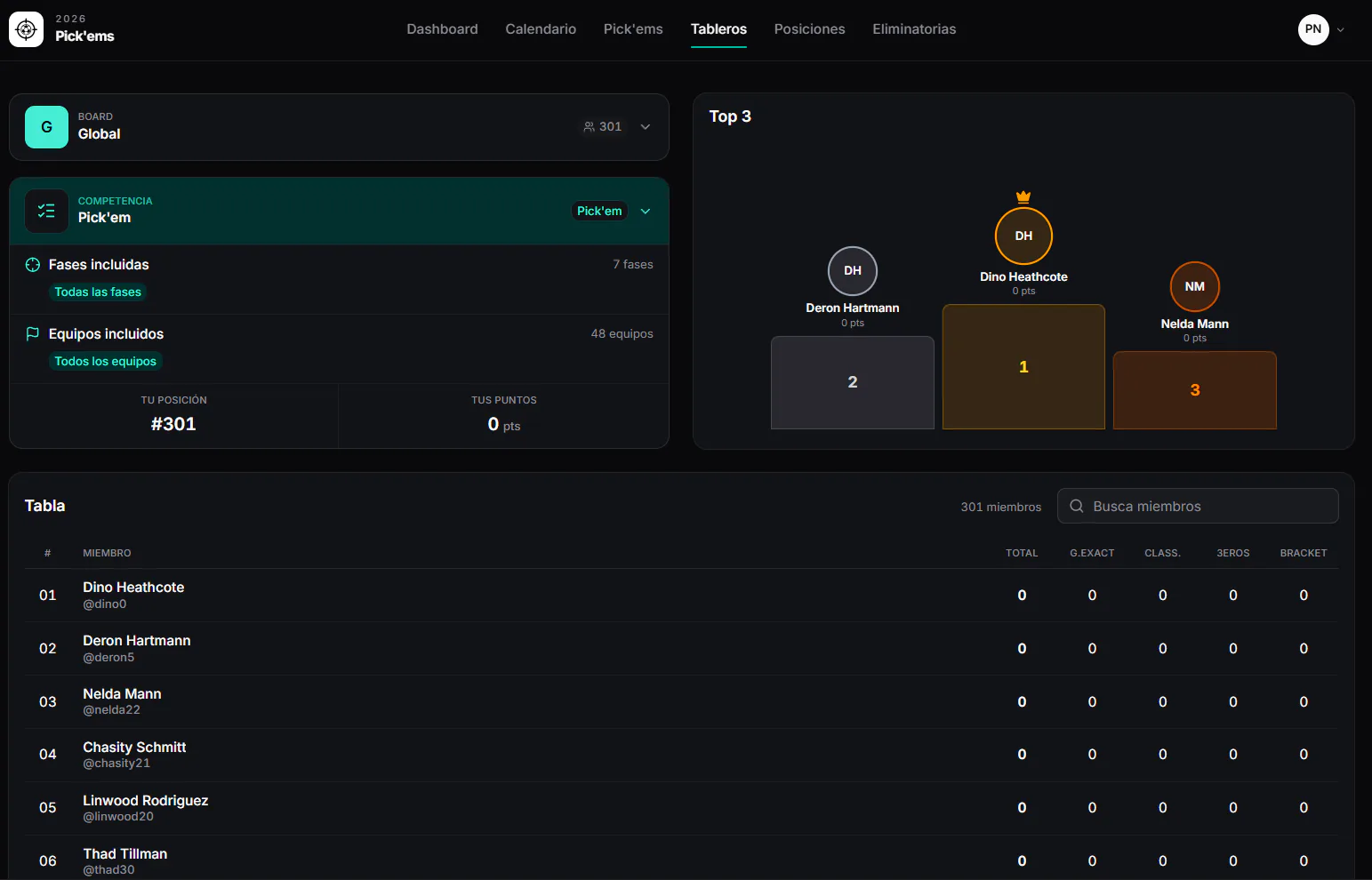
Task: Click the #301 position value
Action: (x=173, y=424)
